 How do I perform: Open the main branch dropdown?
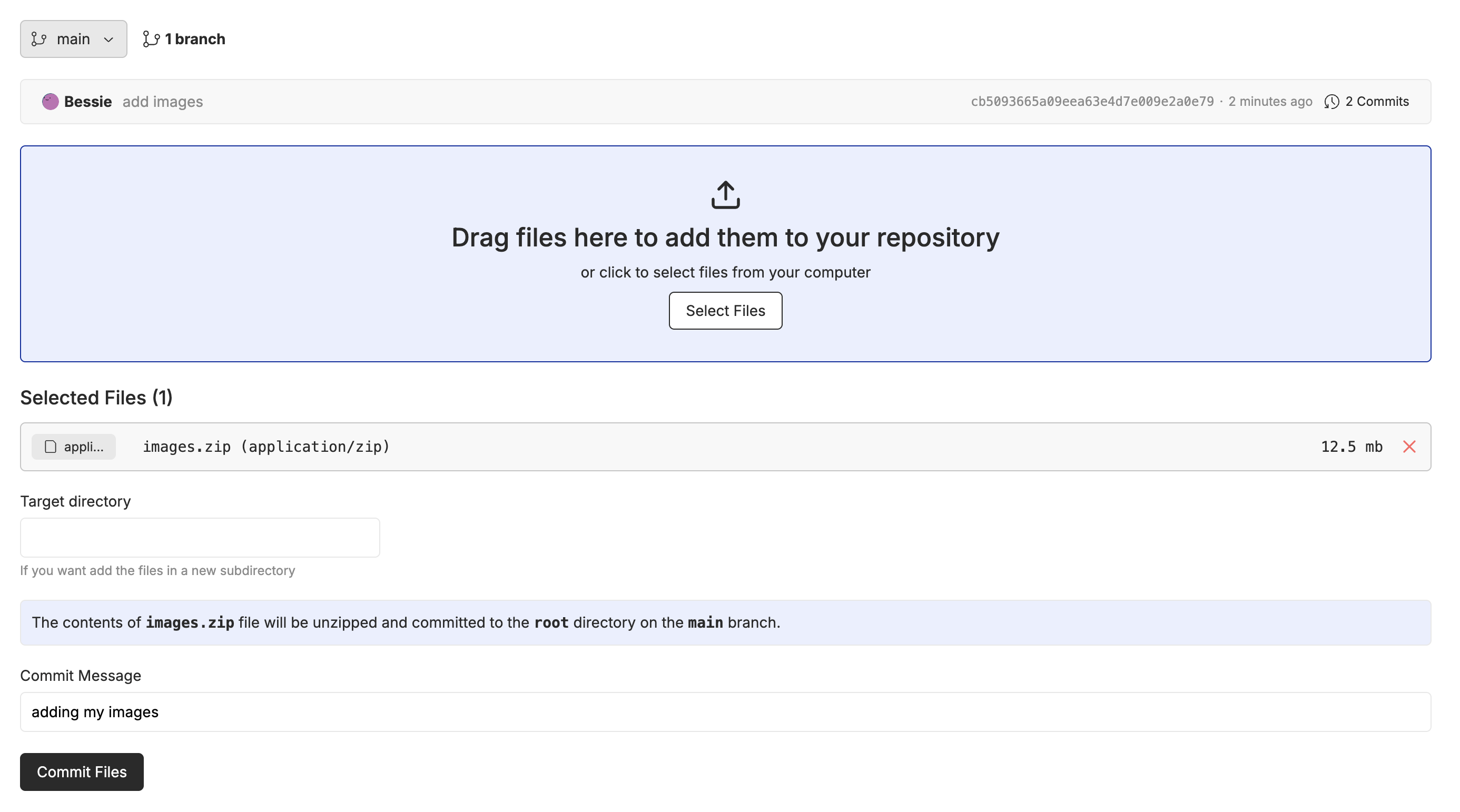point(73,39)
